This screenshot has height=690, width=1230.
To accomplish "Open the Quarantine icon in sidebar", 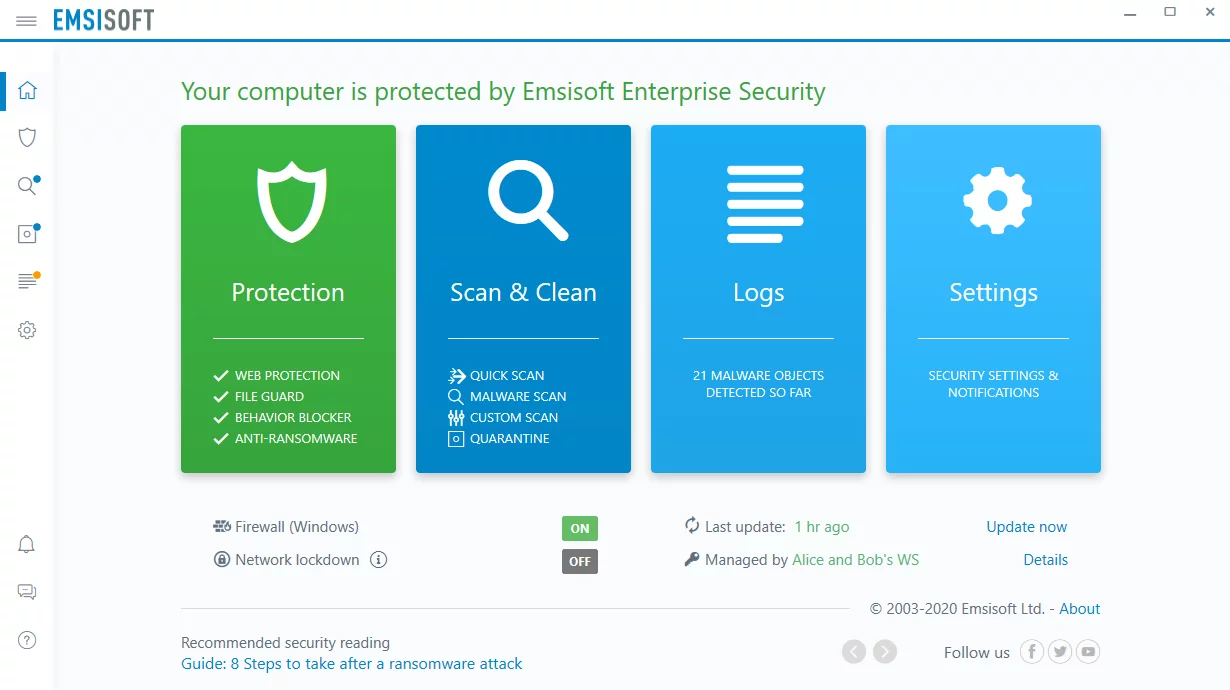I will (25, 233).
